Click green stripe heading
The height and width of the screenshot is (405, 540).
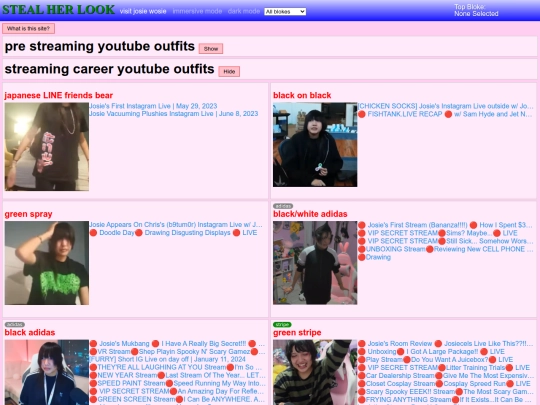pos(297,333)
